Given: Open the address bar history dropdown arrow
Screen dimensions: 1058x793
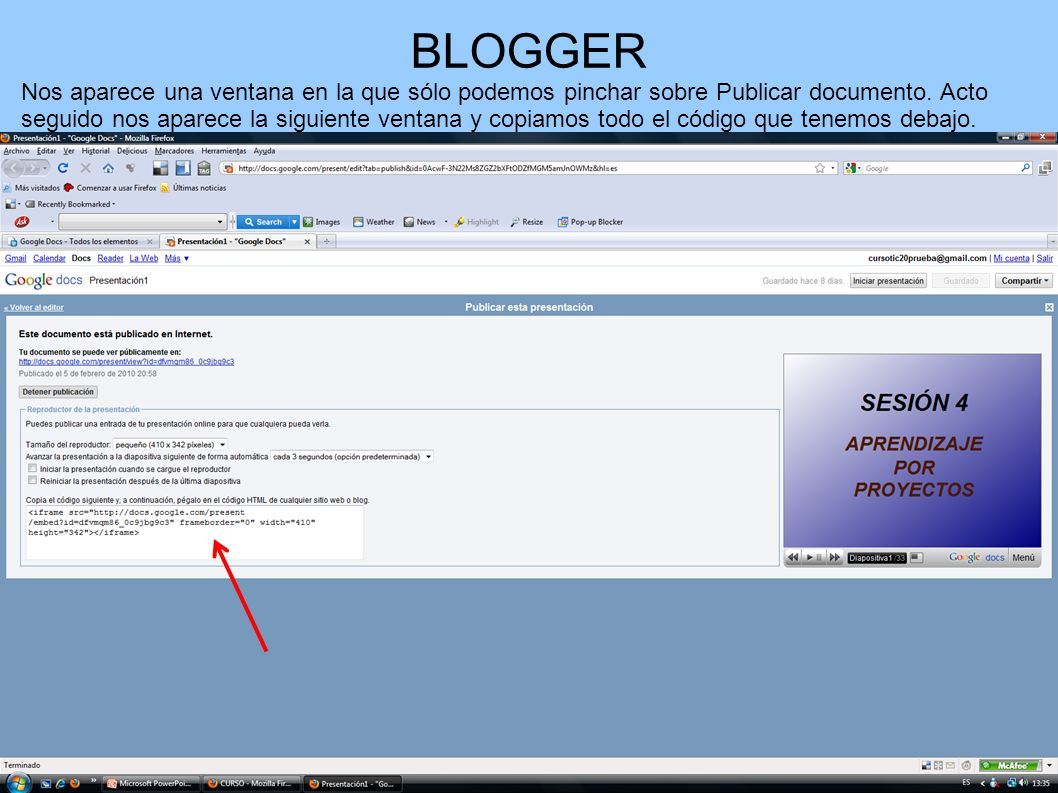Looking at the screenshot, I should click(x=833, y=168).
